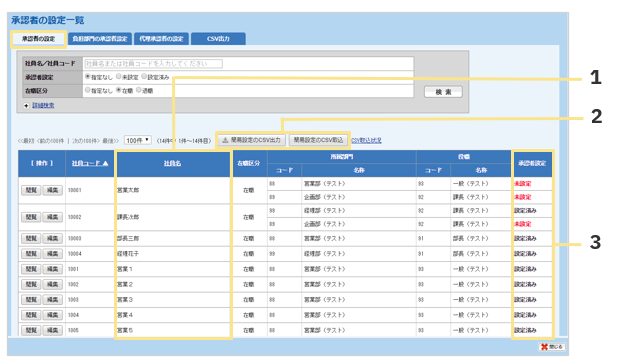The height and width of the screenshot is (364, 619).
Task: Click employee name 部長三郎
Action: (128, 238)
